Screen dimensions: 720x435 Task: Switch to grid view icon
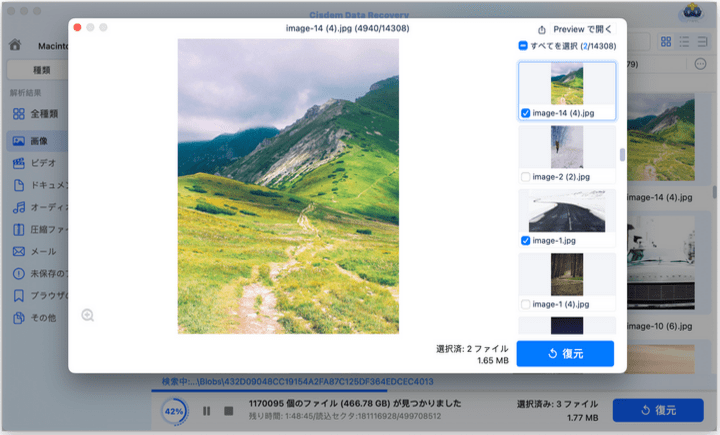point(667,41)
